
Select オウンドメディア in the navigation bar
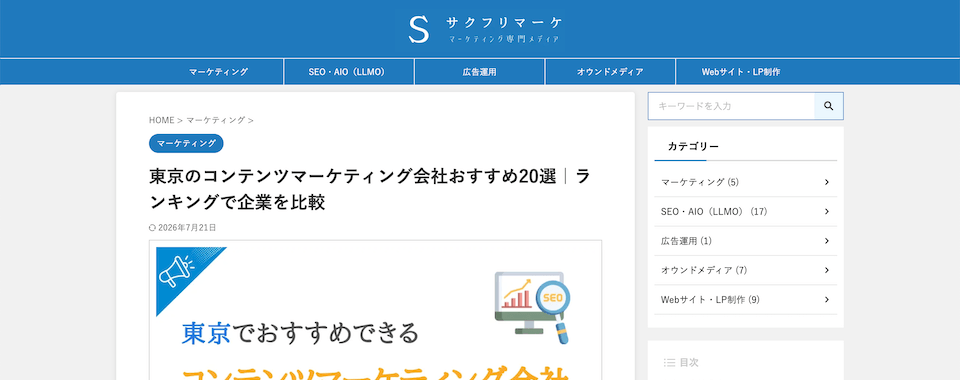[x=610, y=72]
